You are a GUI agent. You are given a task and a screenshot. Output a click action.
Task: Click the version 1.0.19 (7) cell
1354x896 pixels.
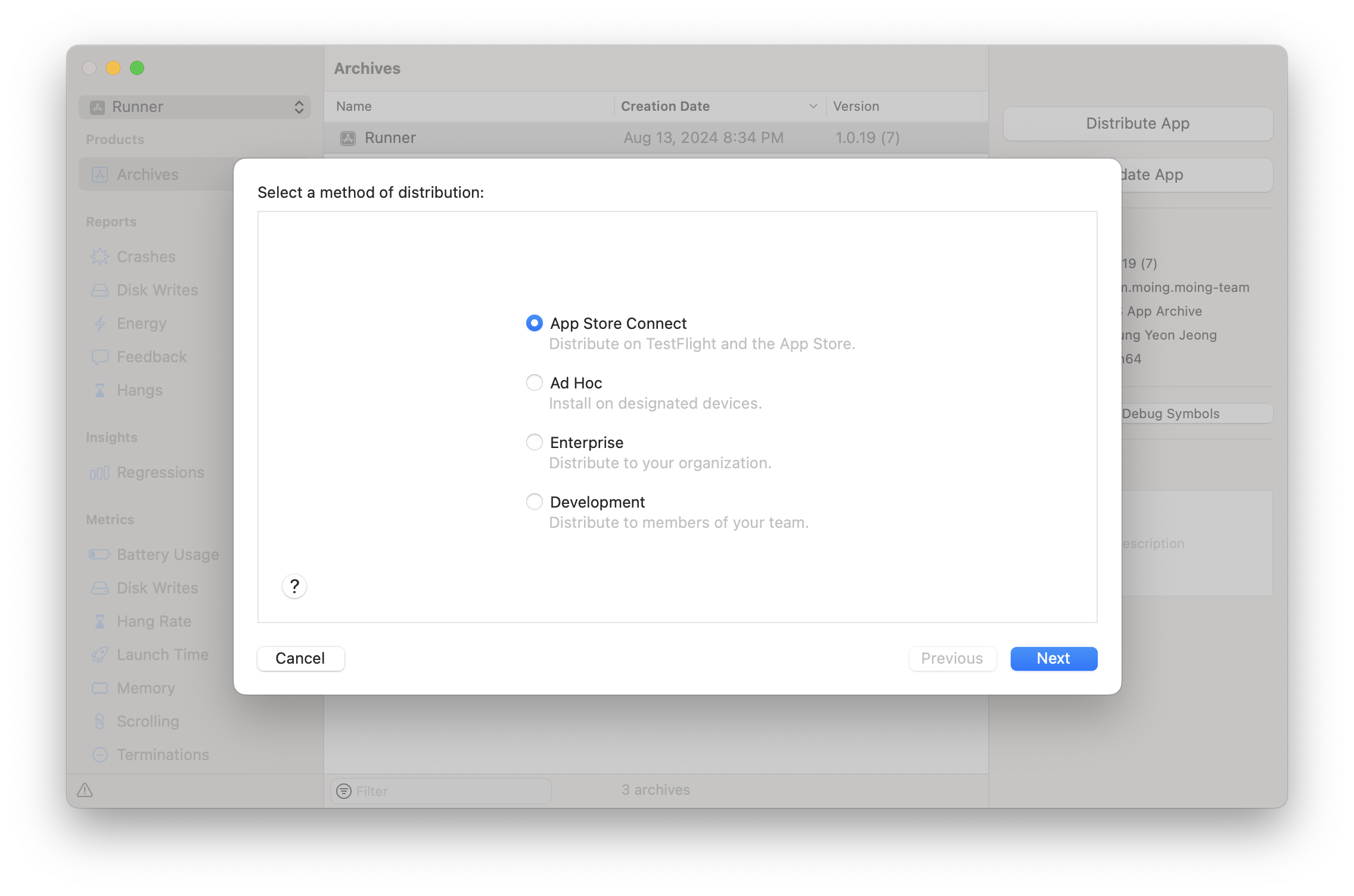click(x=867, y=138)
